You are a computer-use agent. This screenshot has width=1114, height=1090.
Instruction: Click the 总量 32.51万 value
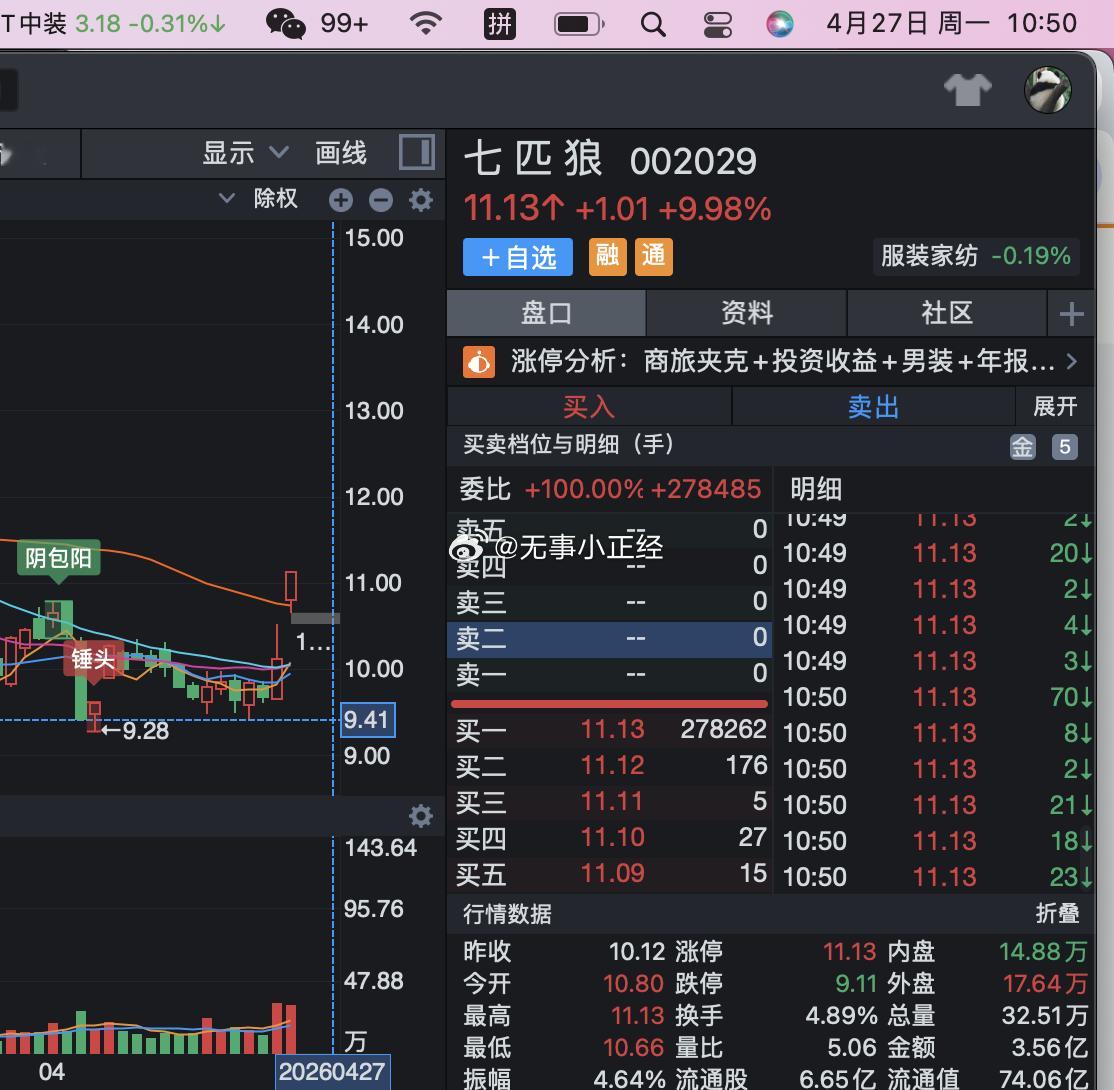pyautogui.click(x=1044, y=1015)
